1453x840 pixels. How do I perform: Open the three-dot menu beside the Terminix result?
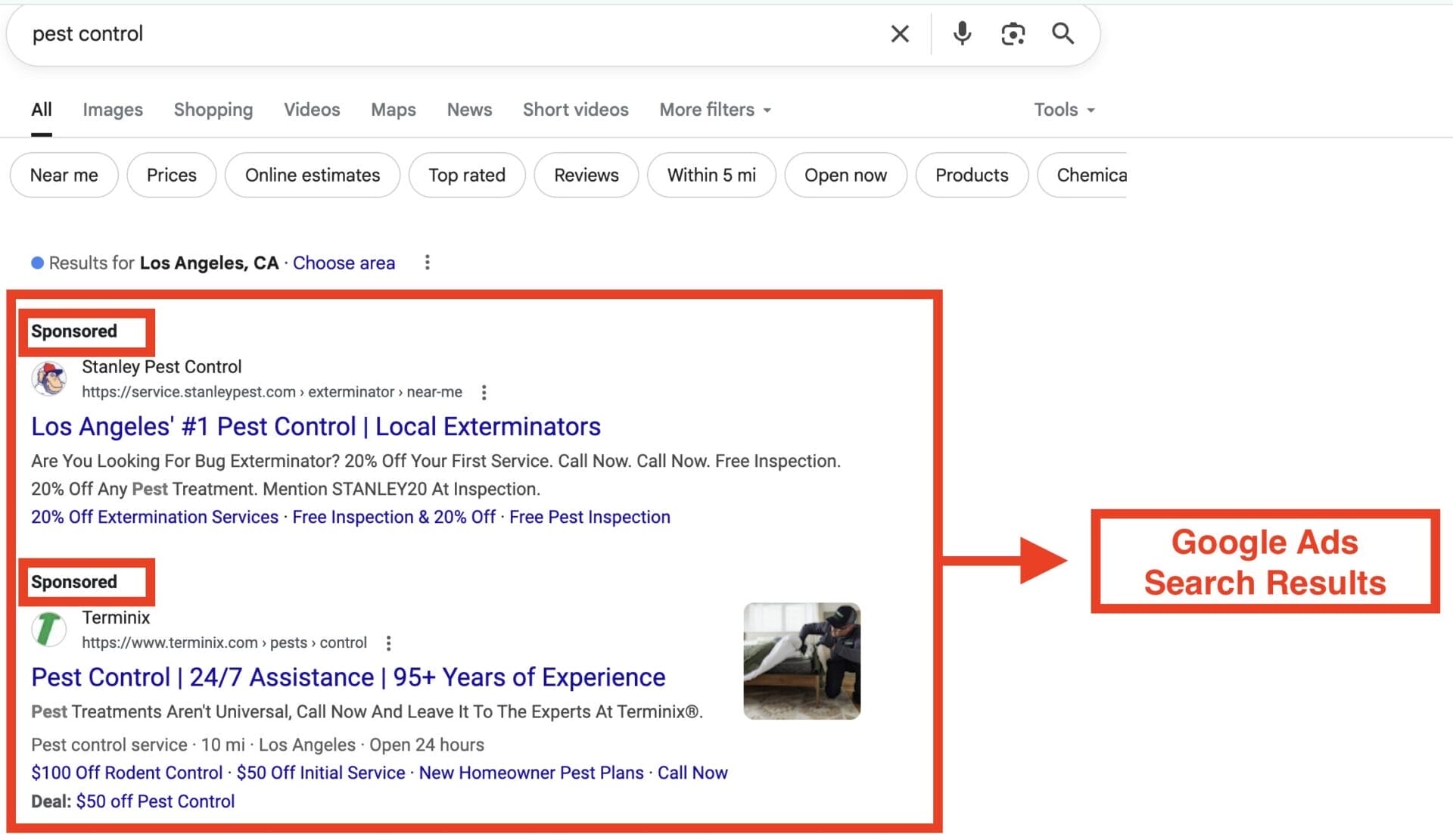388,642
